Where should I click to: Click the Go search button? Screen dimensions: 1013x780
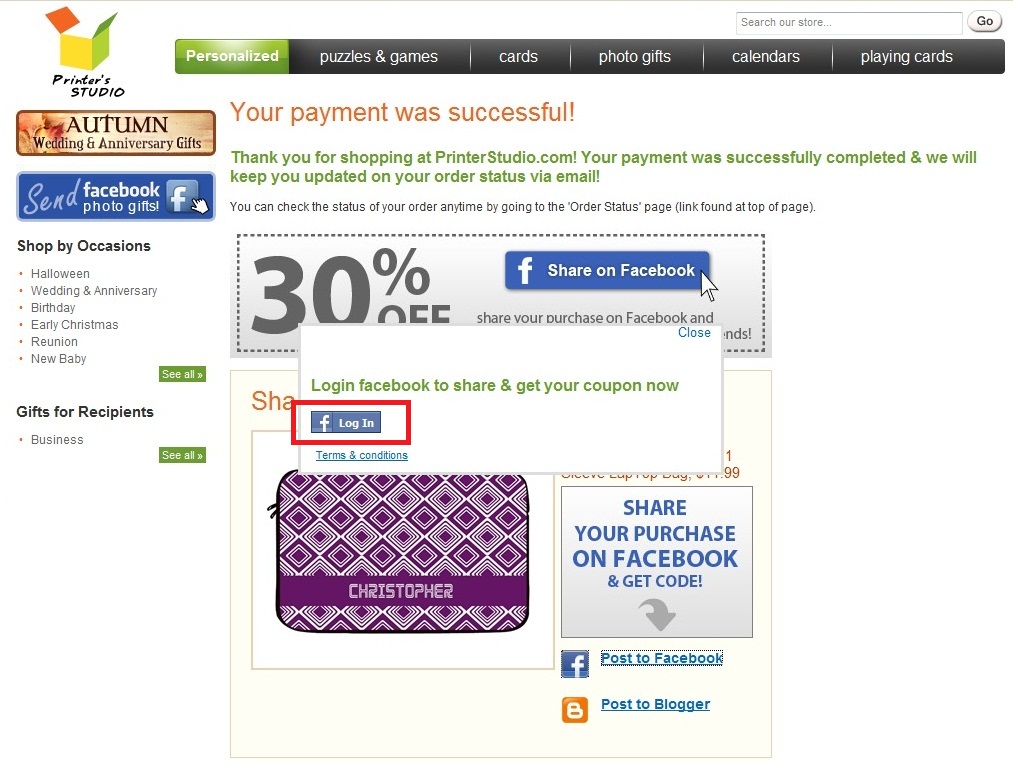985,21
